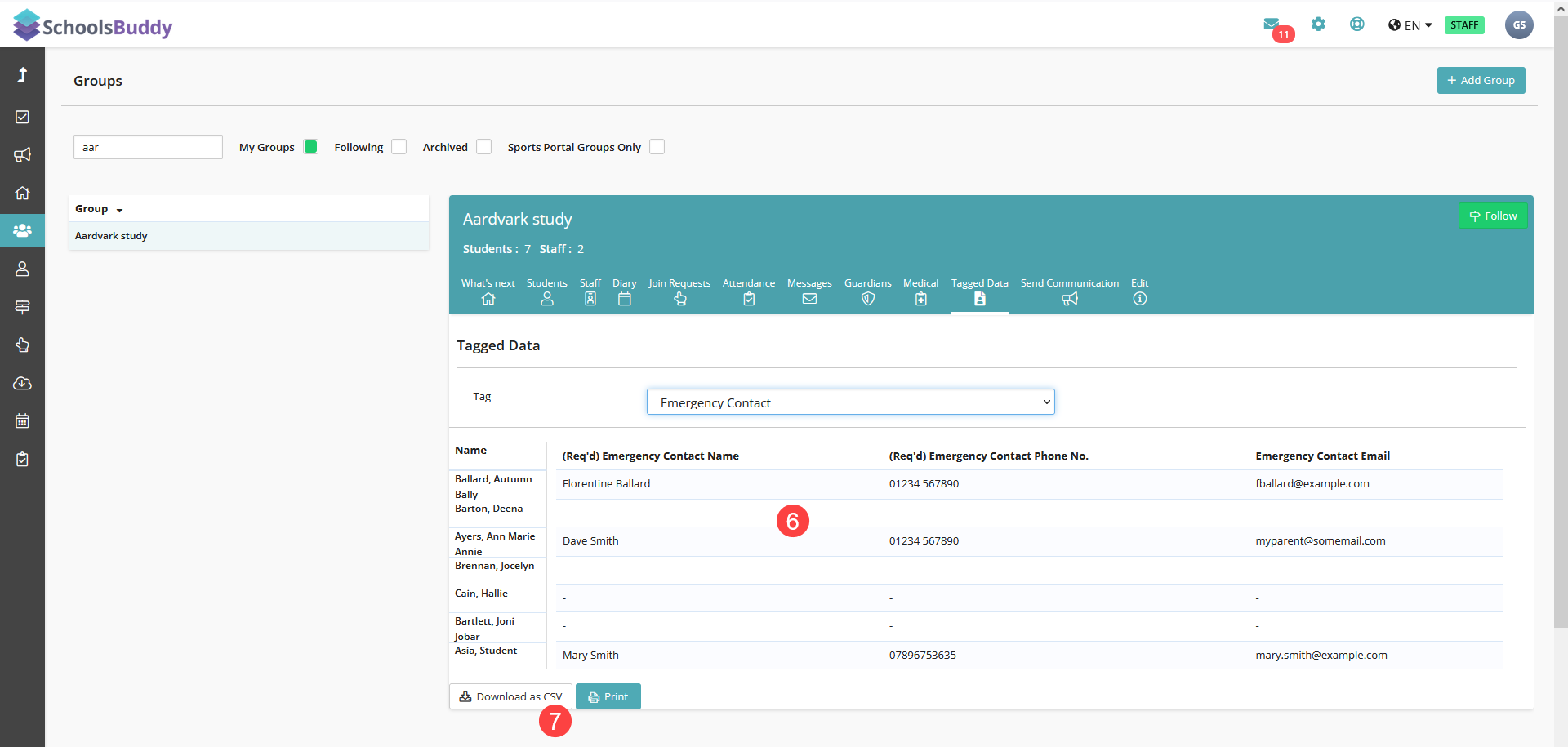This screenshot has width=1568, height=747.
Task: Open the cloud download icon in the sidebar
Action: coord(22,384)
